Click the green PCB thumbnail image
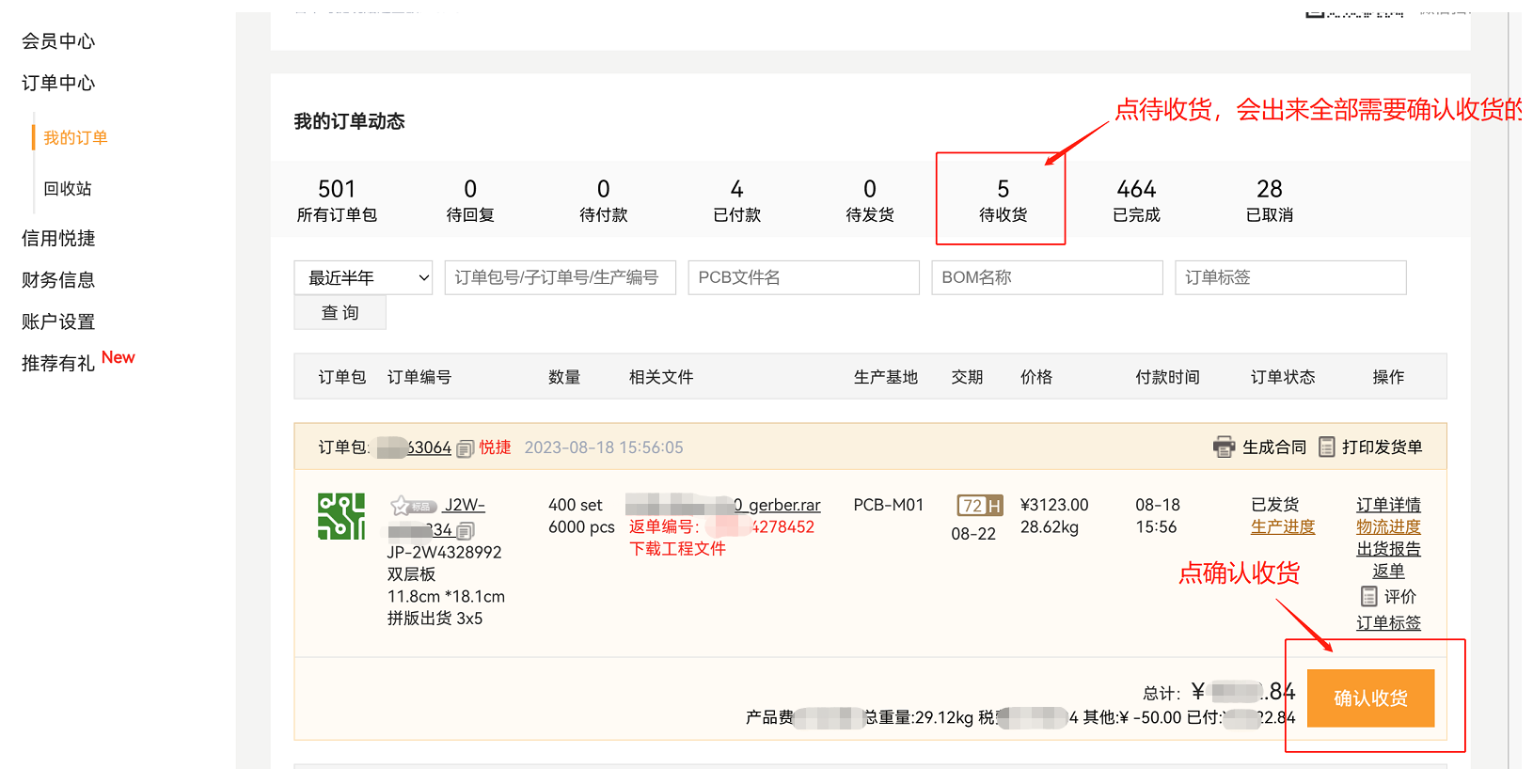 pyautogui.click(x=340, y=516)
